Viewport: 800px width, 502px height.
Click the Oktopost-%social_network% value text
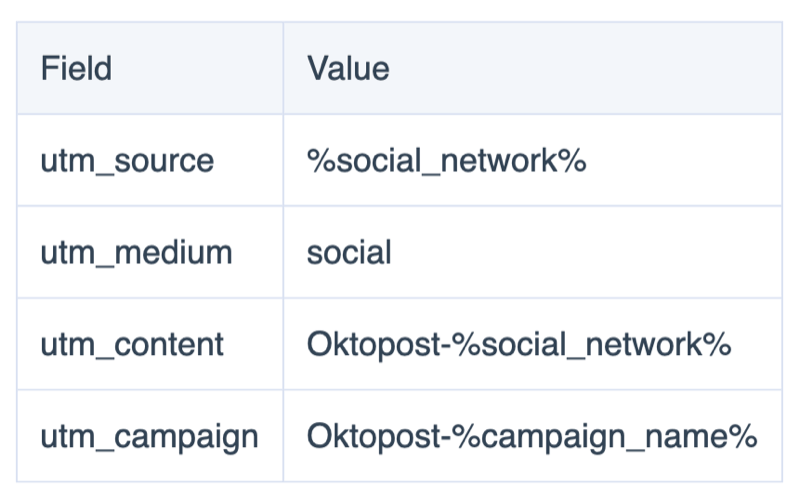click(519, 344)
